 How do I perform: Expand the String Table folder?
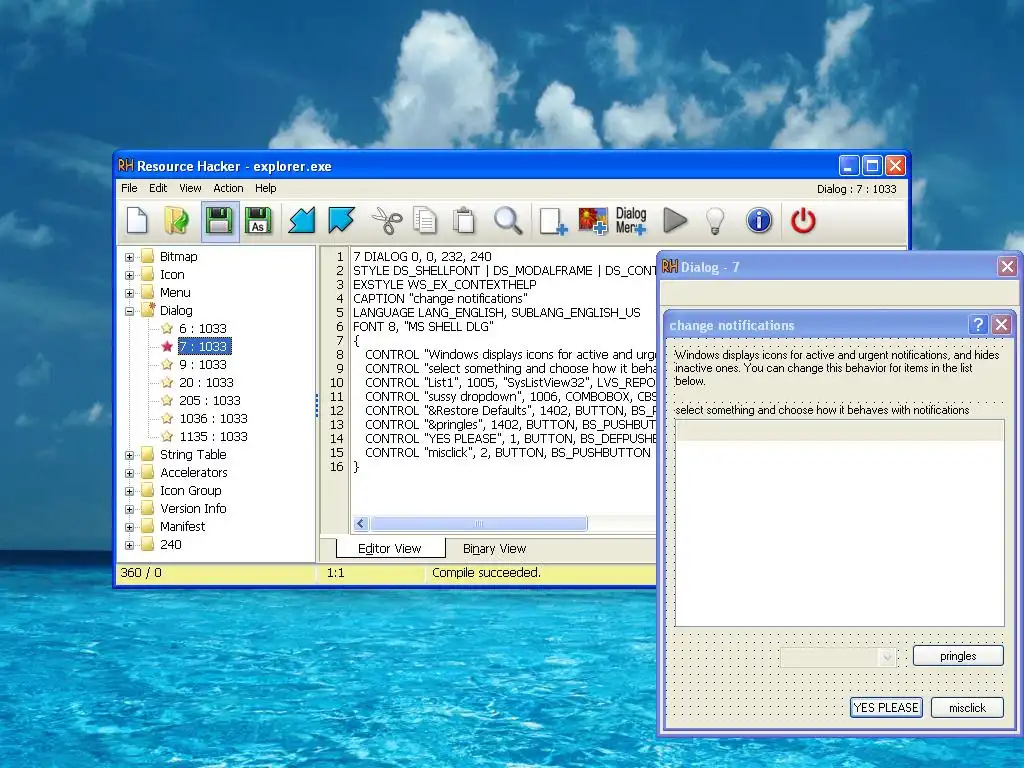[x=129, y=455]
